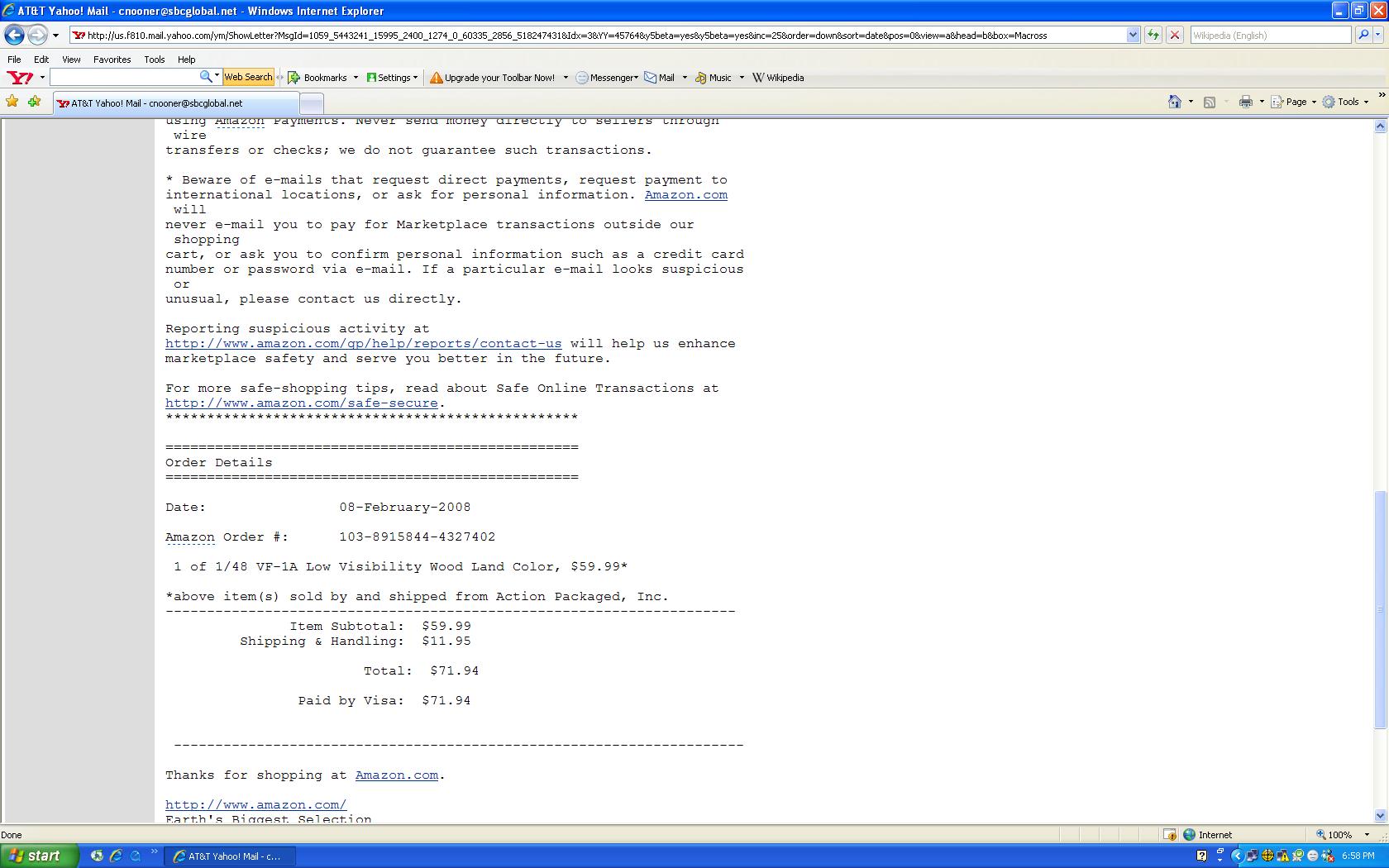Click the Web Search button
1389x868 pixels.
tap(248, 77)
